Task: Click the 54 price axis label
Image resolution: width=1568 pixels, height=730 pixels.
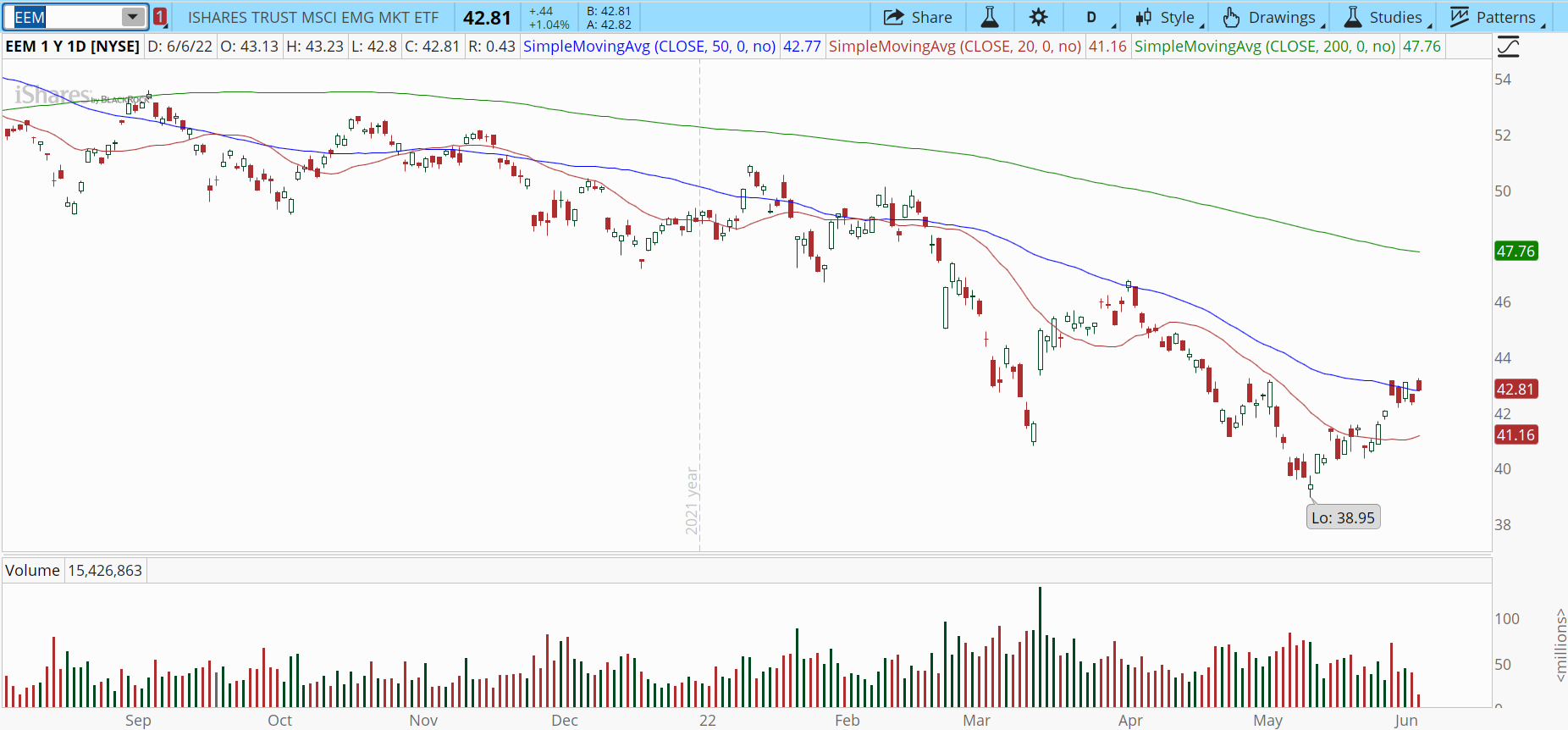Action: pos(1503,80)
